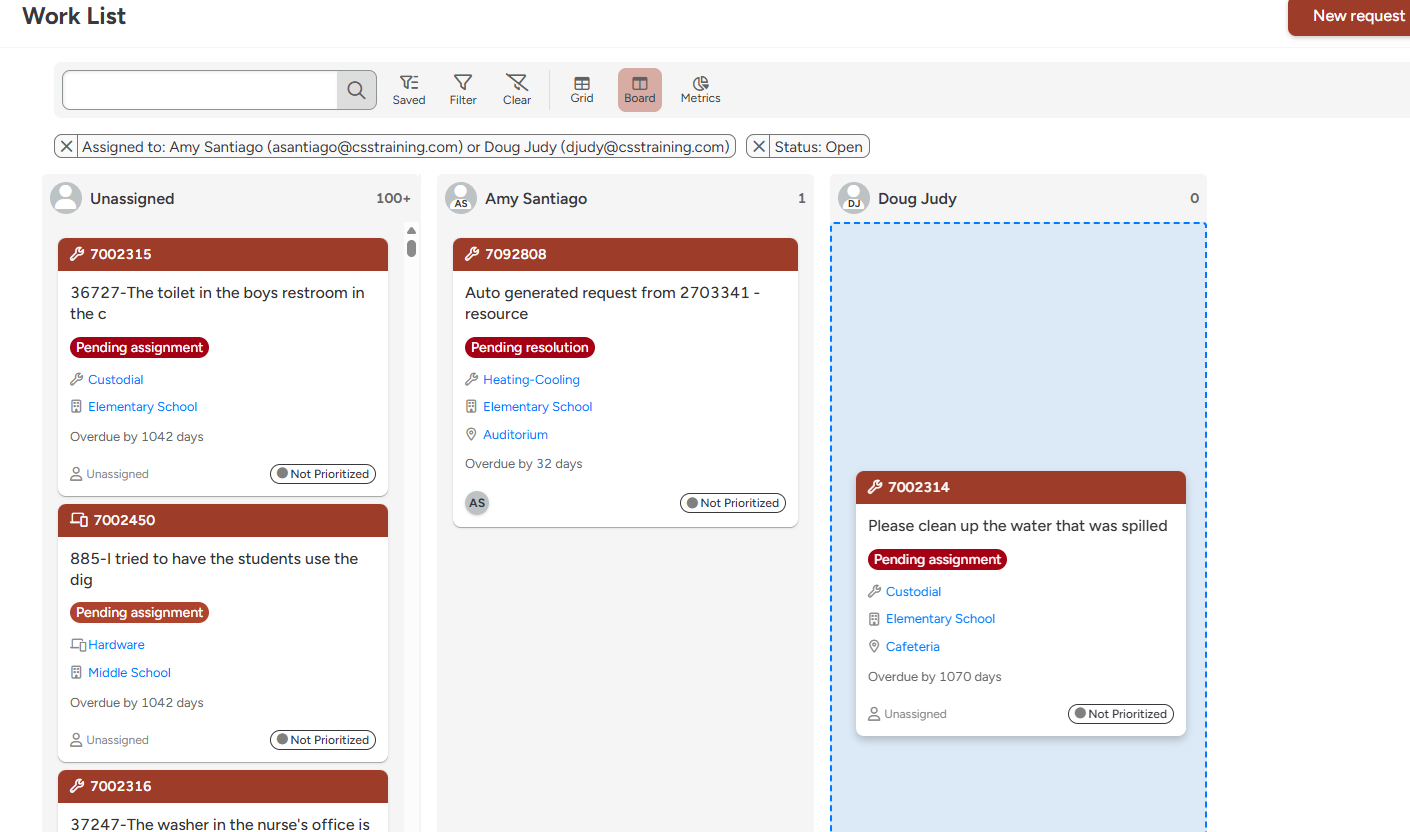Select the Board view
The height and width of the screenshot is (832, 1410).
coord(640,89)
